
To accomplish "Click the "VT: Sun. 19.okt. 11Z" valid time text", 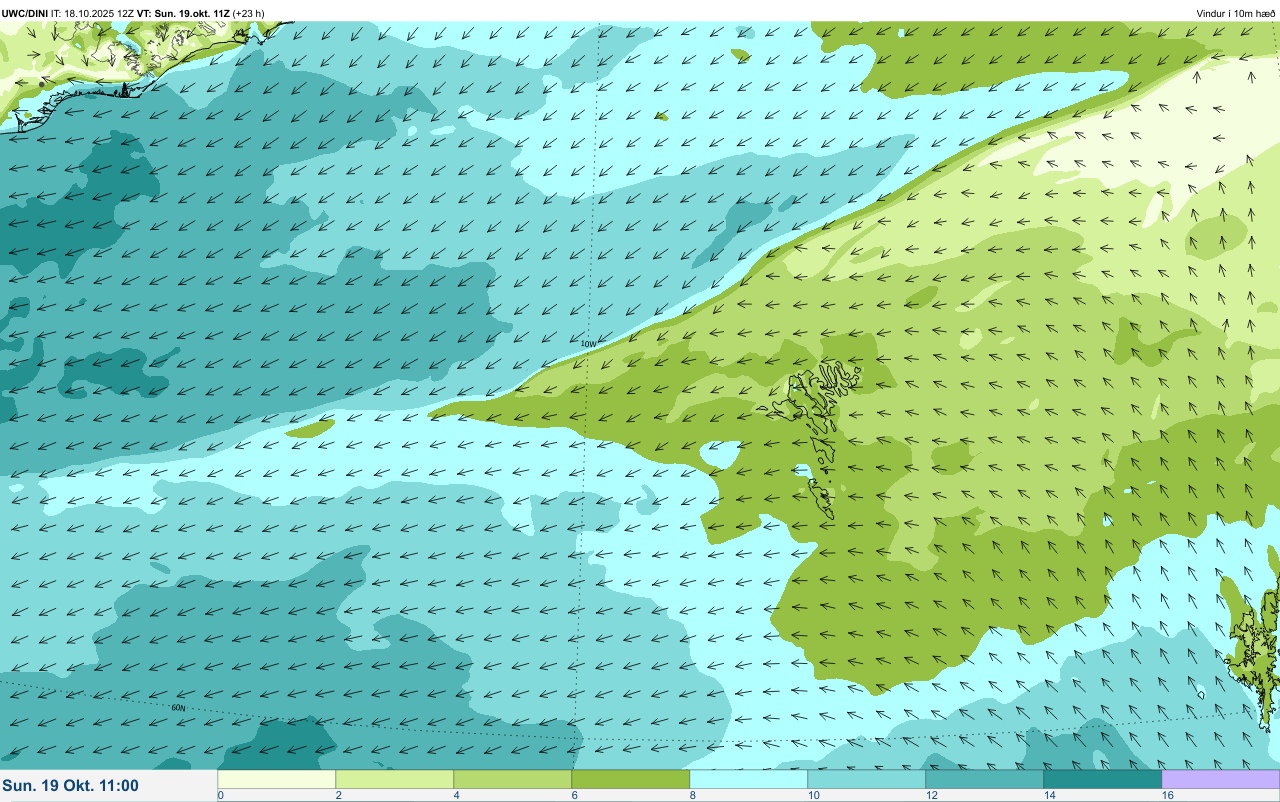I will tap(183, 13).
